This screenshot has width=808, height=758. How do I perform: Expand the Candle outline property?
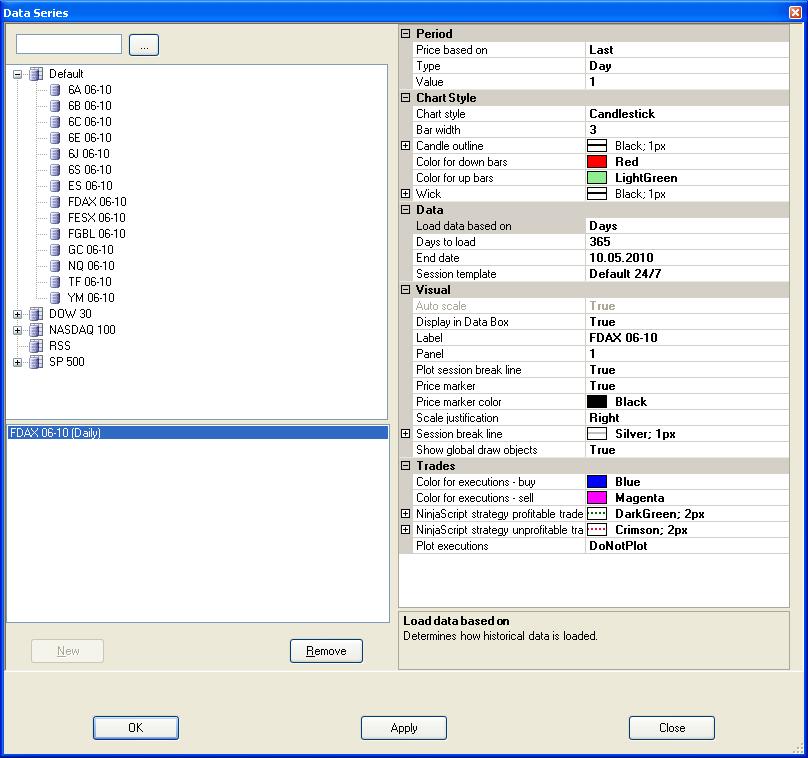[x=406, y=146]
